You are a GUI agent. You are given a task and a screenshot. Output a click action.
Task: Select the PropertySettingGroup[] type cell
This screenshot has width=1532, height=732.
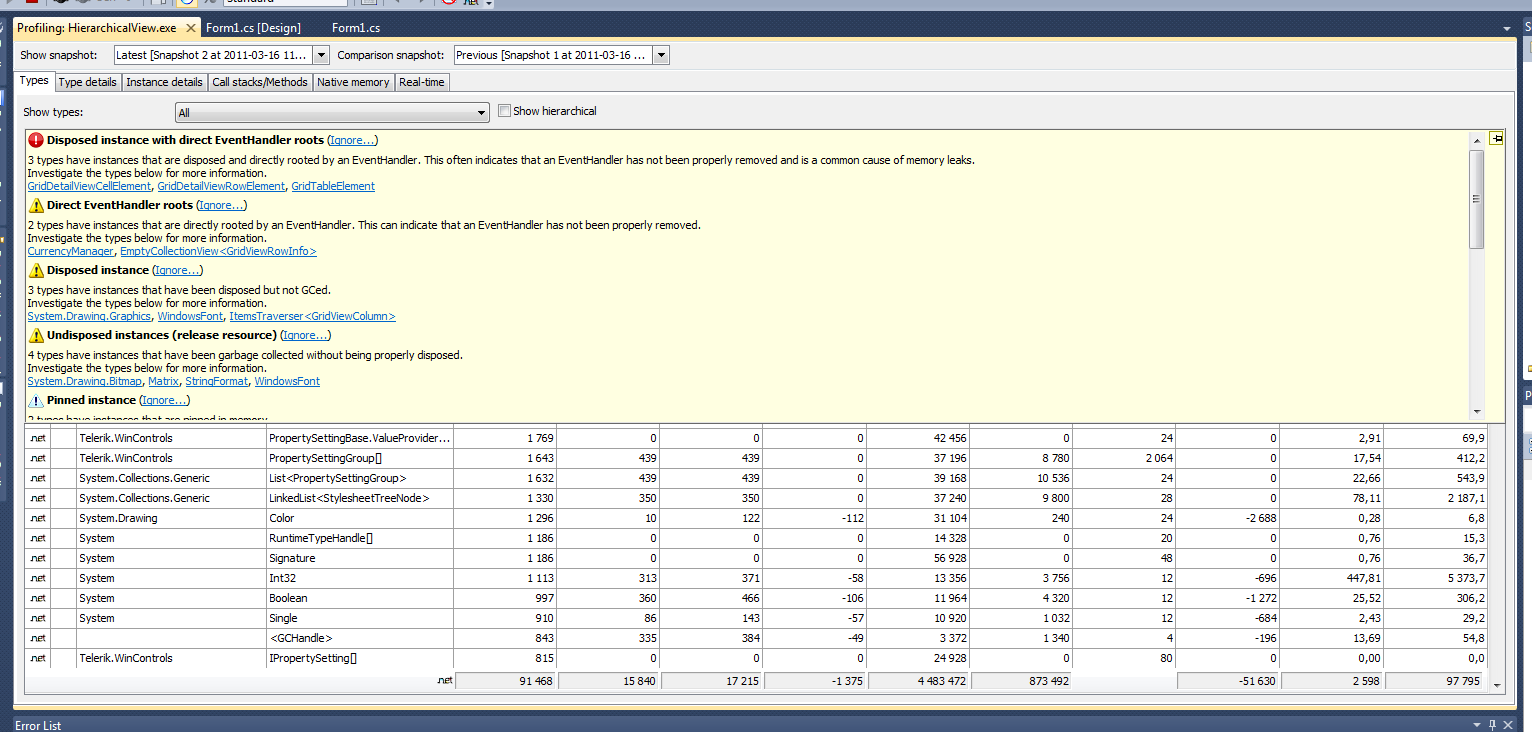coord(360,458)
